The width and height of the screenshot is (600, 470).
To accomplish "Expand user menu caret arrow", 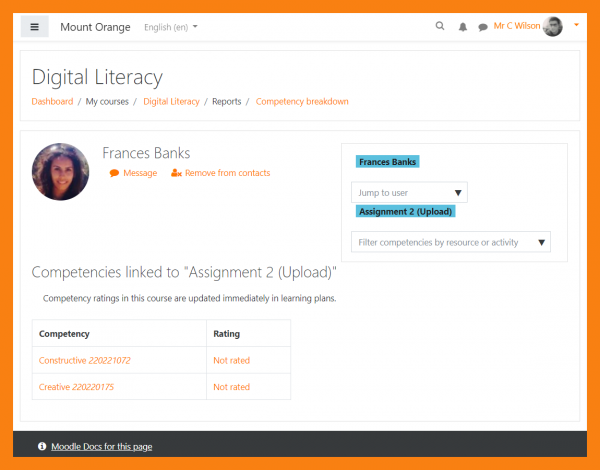I will click(x=576, y=25).
